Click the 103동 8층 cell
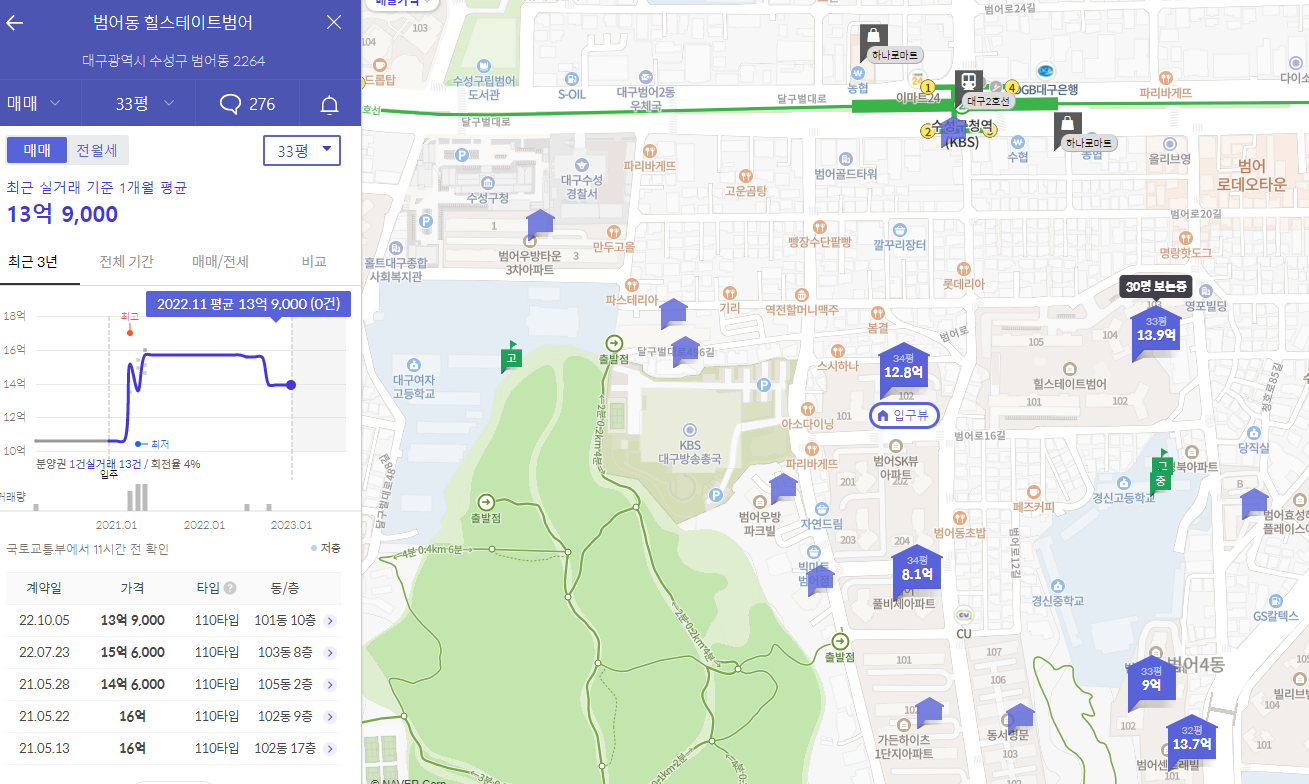Image resolution: width=1309 pixels, height=784 pixels. 284,652
